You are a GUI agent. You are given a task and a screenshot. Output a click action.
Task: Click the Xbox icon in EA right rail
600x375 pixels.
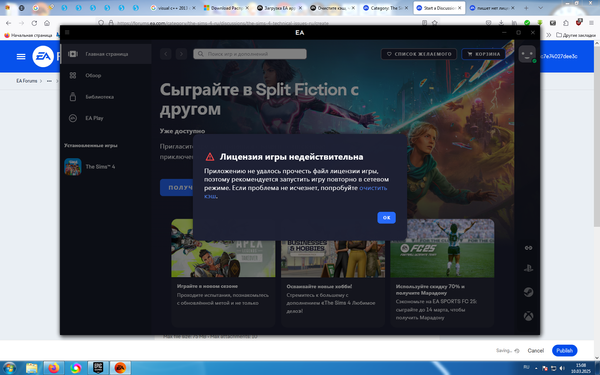pyautogui.click(x=528, y=316)
